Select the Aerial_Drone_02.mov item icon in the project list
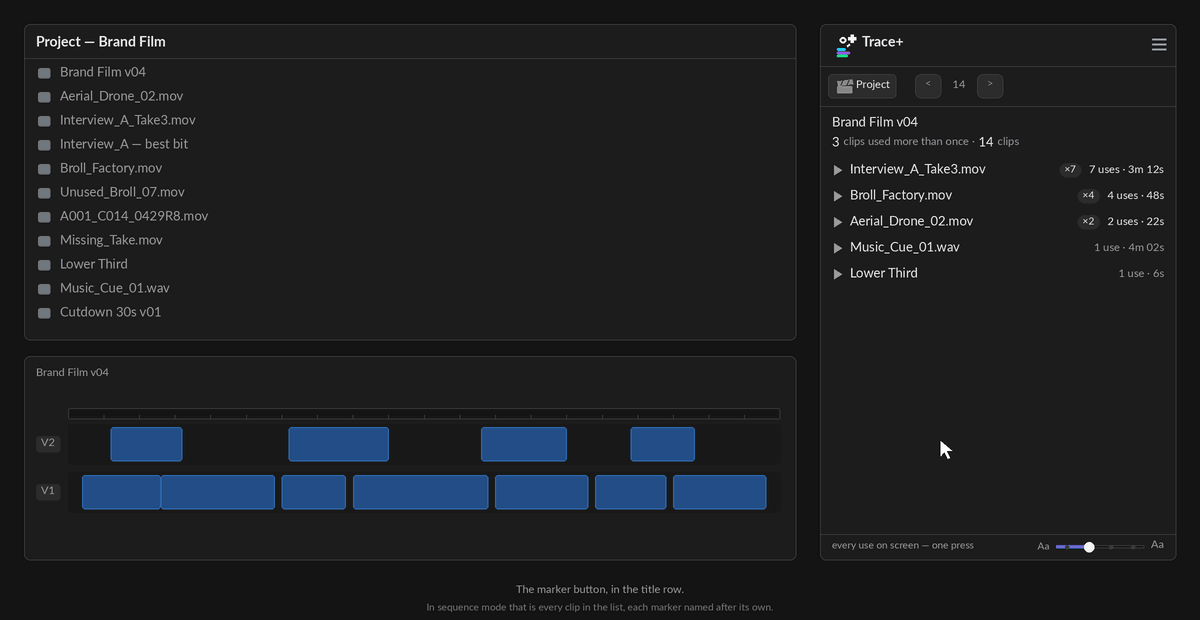The image size is (1200, 620). (x=44, y=97)
